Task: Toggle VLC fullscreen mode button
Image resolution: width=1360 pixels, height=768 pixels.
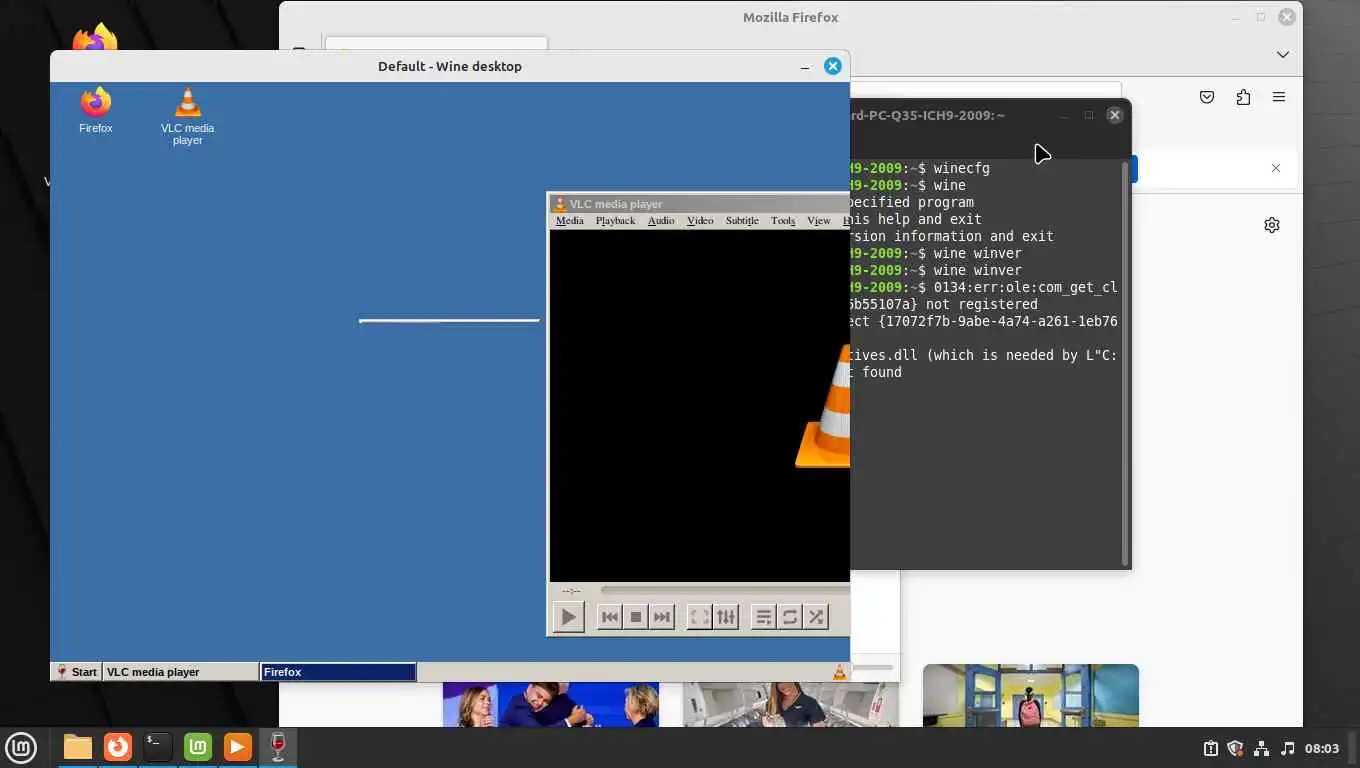Action: click(x=700, y=617)
